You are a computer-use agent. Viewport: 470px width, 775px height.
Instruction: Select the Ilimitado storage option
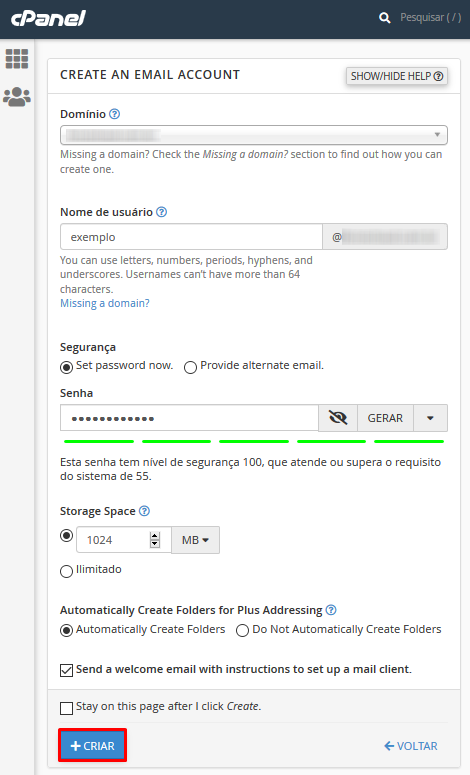(x=66, y=571)
